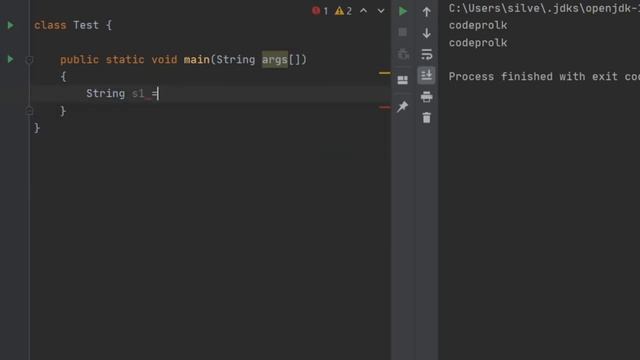Rerun the program with green play button
The height and width of the screenshot is (360, 640).
(x=402, y=11)
